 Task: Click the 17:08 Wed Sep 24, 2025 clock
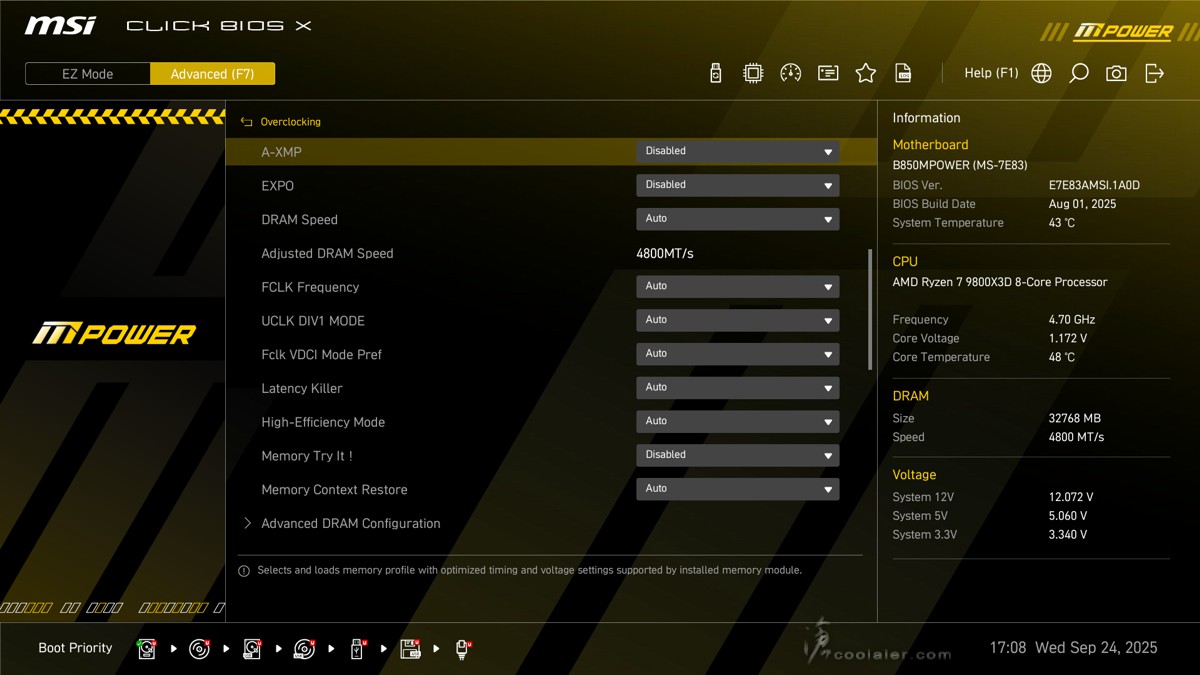point(1073,648)
